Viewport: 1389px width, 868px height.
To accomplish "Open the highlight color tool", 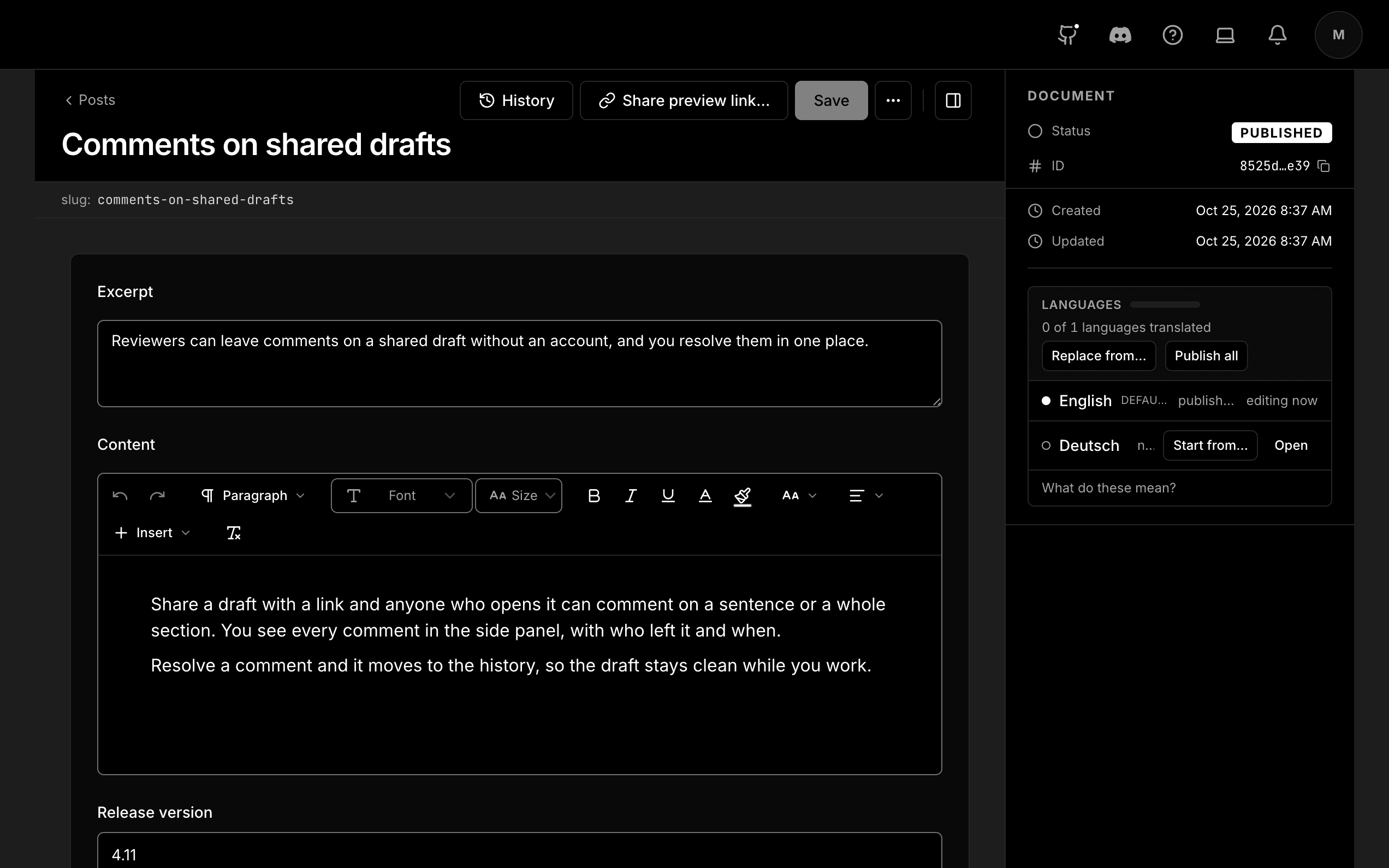I will (x=742, y=496).
